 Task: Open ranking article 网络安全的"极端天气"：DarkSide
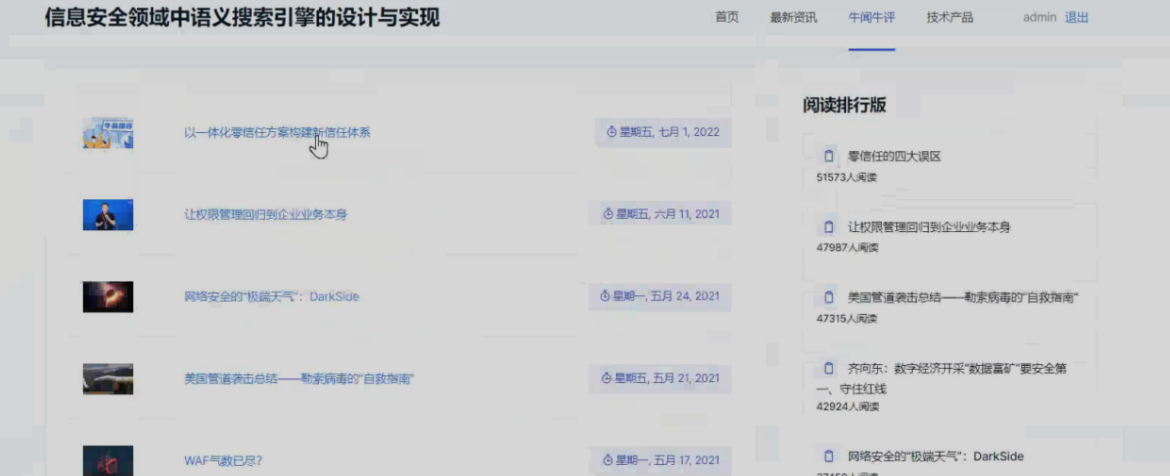(x=936, y=457)
